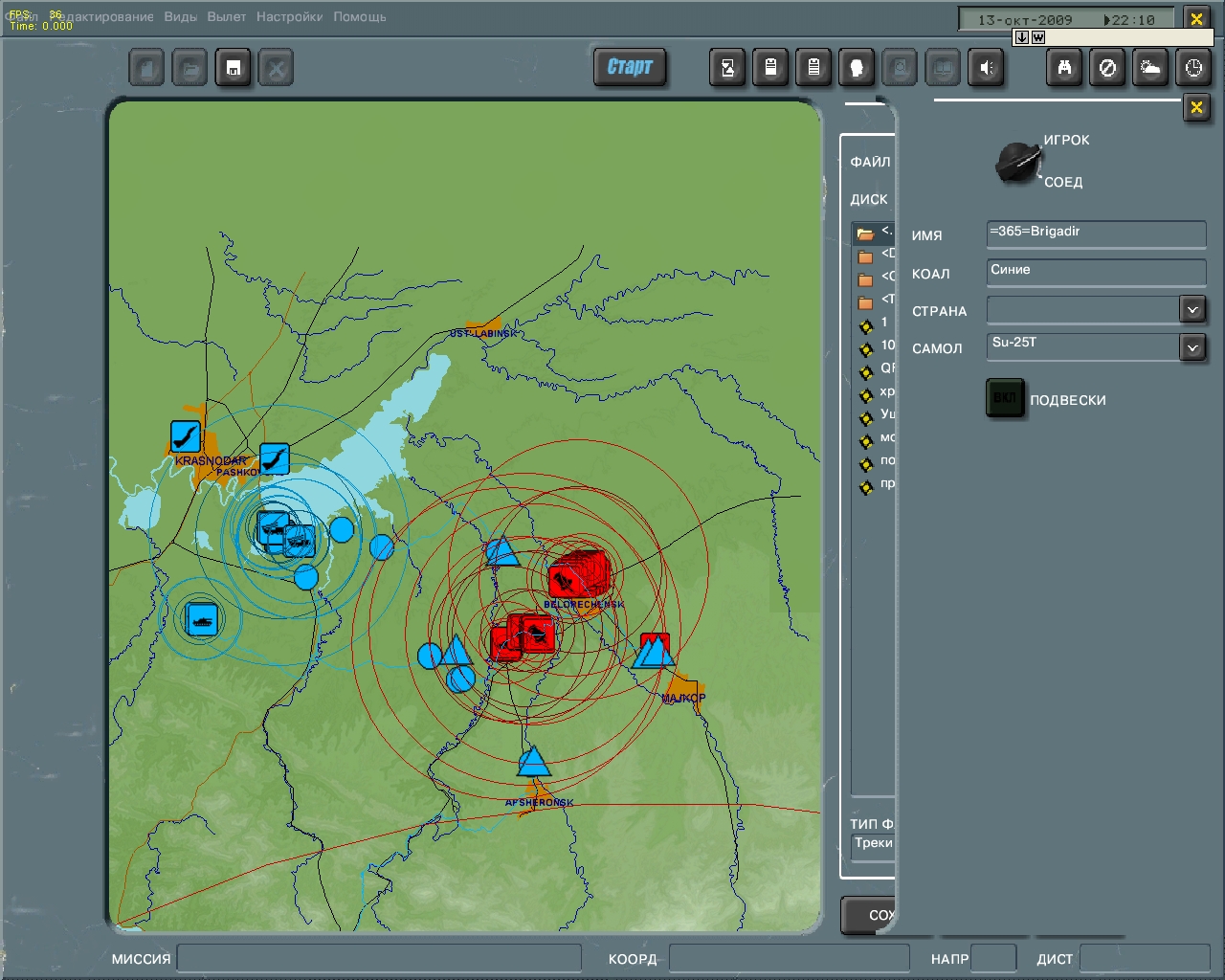
Task: Click the speaker sound icon
Action: [987, 68]
